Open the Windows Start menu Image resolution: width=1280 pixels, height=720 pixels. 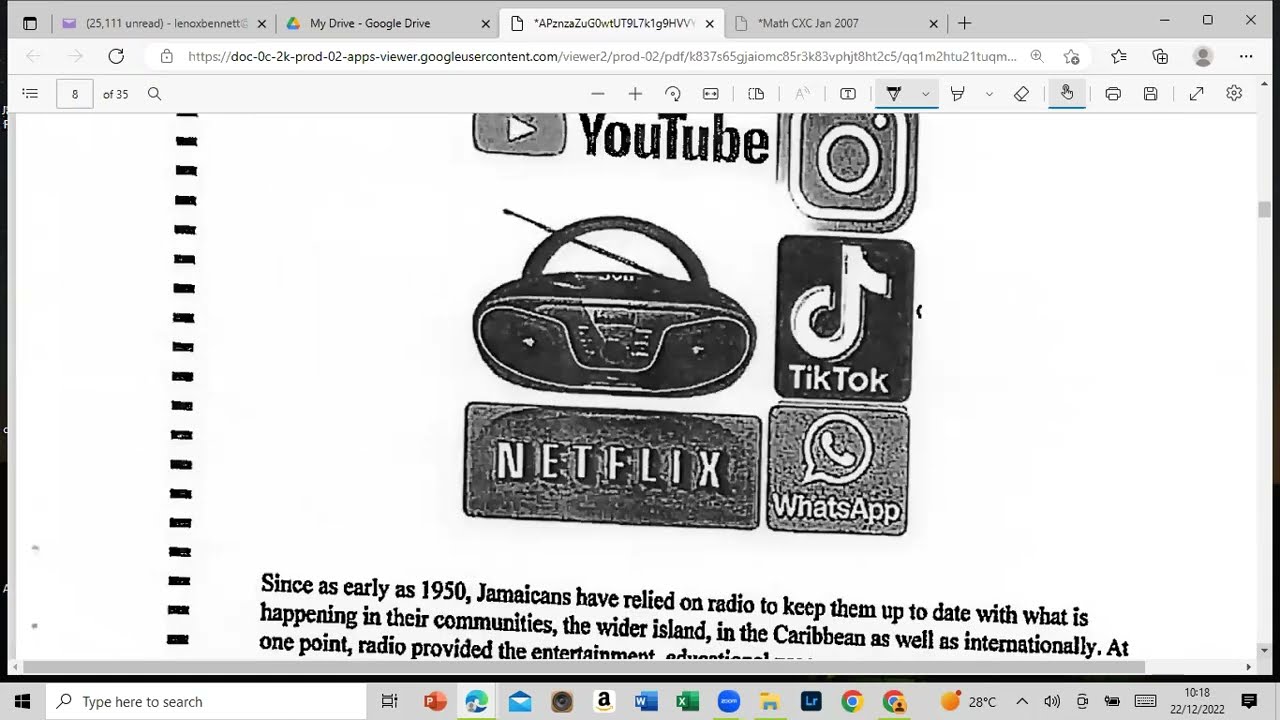pos(23,701)
